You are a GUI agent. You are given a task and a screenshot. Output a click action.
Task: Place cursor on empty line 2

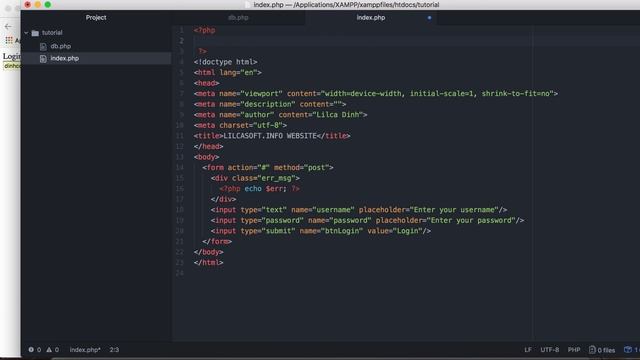tap(416, 41)
